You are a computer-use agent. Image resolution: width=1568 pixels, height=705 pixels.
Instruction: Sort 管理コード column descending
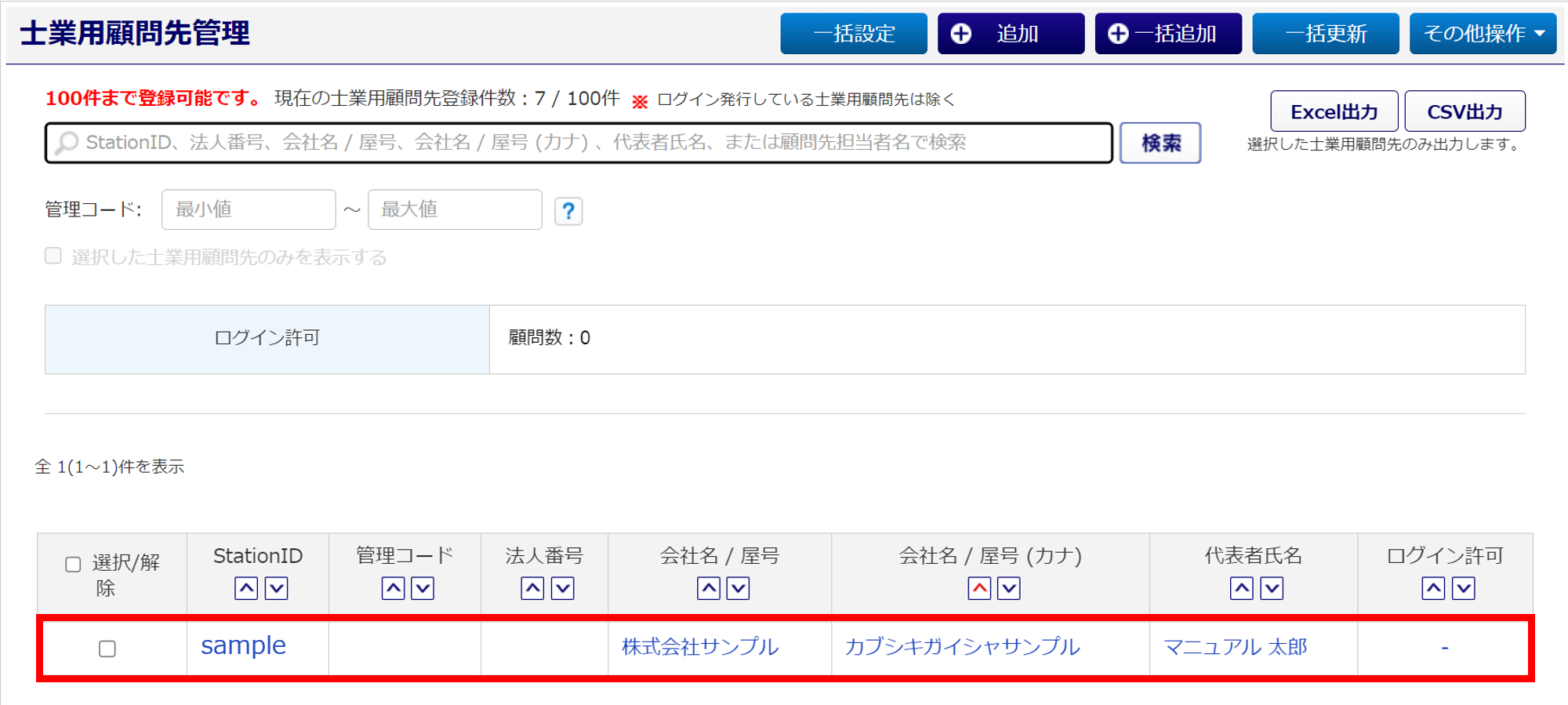point(423,588)
